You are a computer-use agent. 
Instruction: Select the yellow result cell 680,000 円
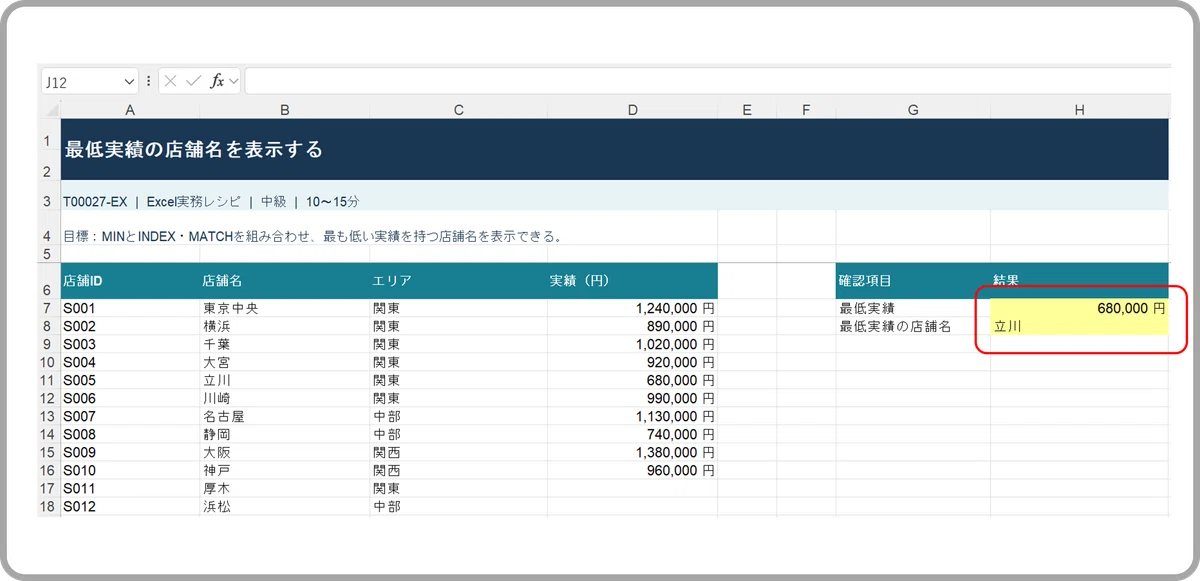pos(1078,309)
